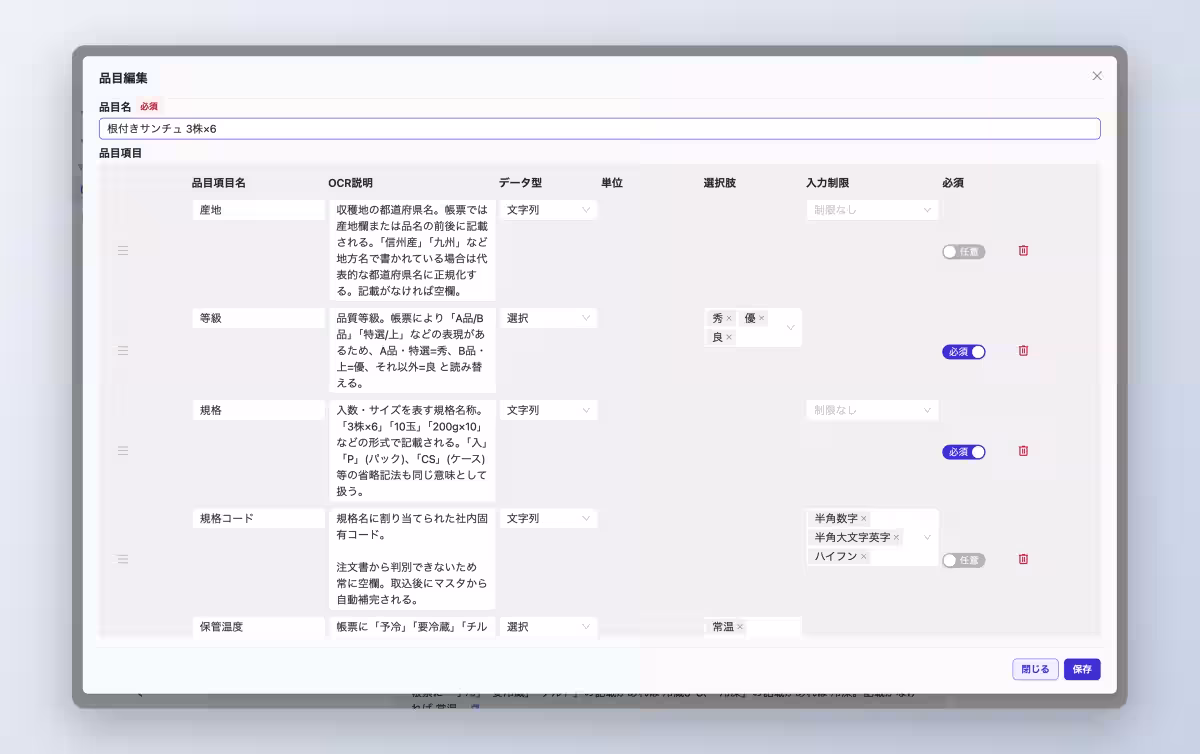The width and height of the screenshot is (1200, 754).
Task: Grab the drag handle for 等級 row
Action: [123, 351]
